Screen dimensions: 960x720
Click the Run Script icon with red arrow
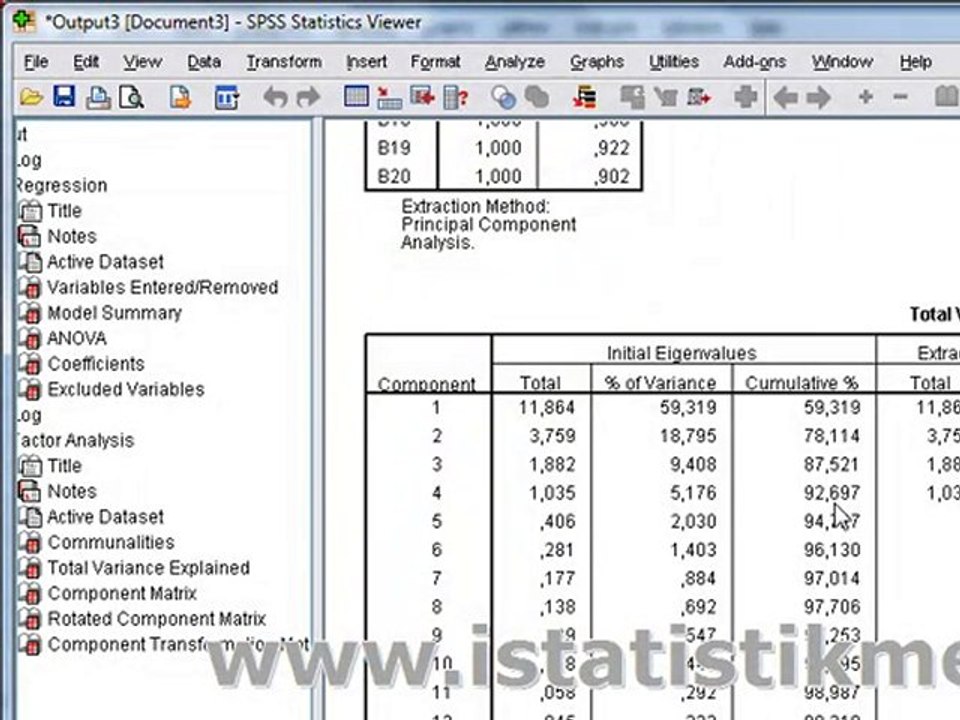[699, 97]
